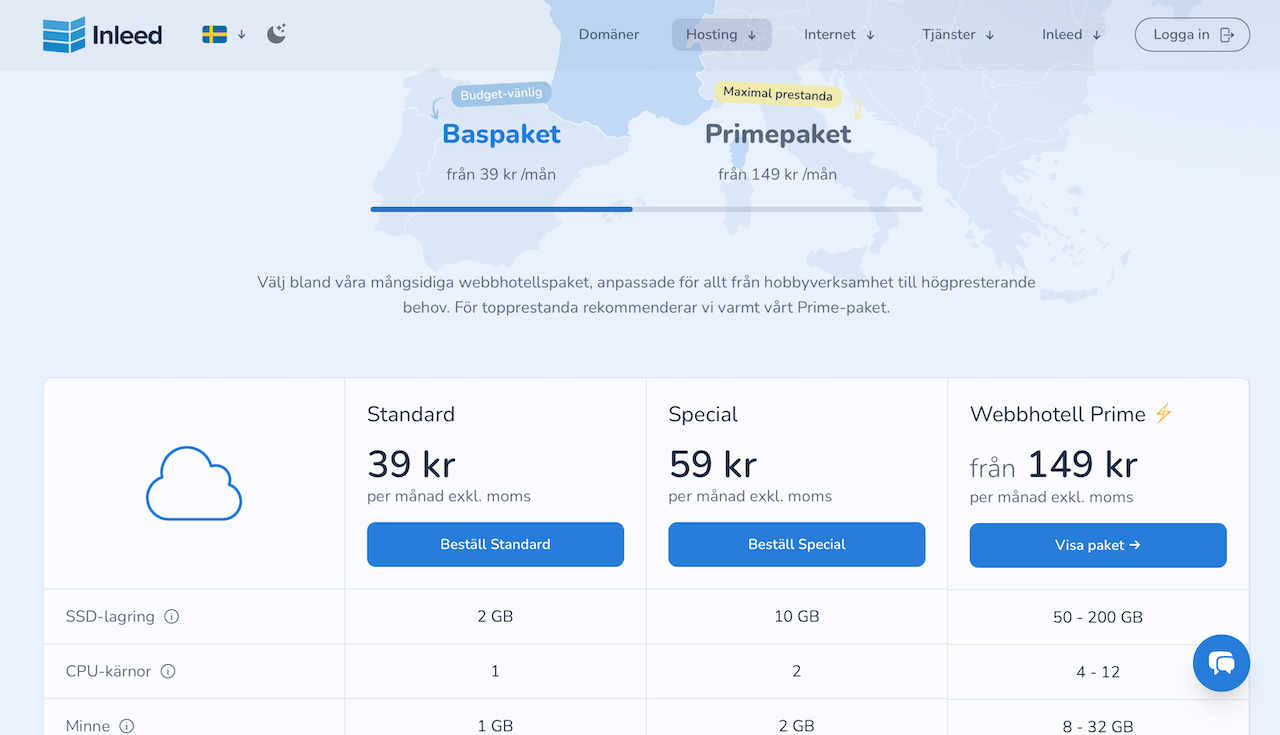The height and width of the screenshot is (735, 1280).
Task: Click the lightning bolt beside Webbhotell Prime
Action: (x=1163, y=413)
